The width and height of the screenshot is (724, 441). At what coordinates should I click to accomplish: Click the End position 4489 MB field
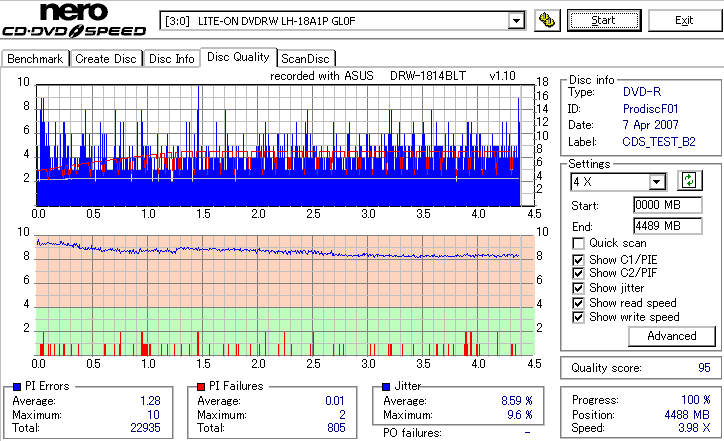668,226
